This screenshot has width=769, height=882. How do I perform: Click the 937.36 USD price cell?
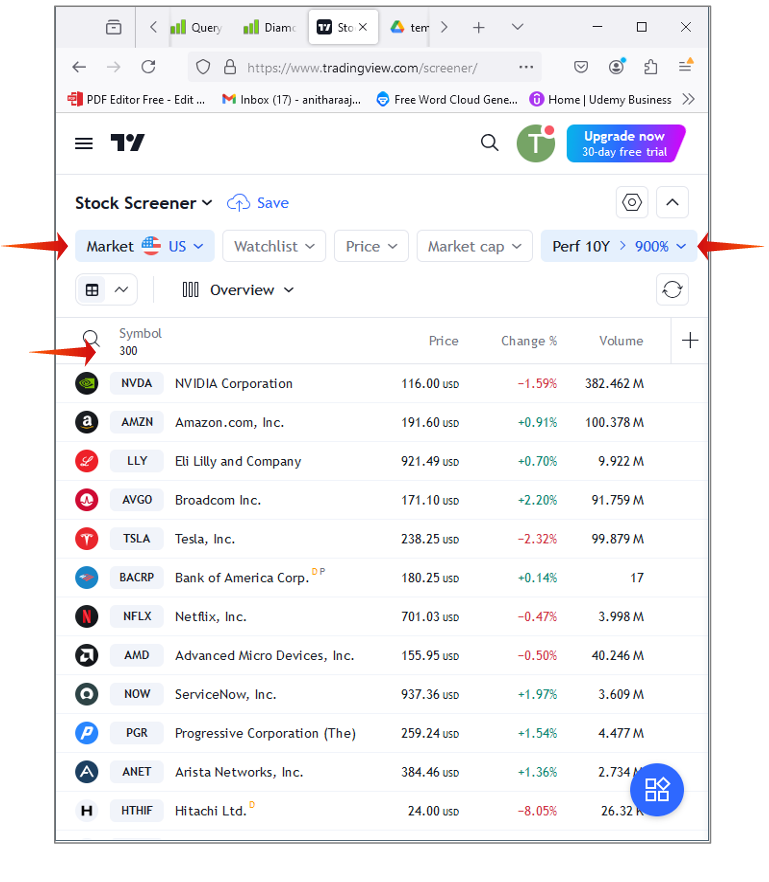click(x=430, y=694)
